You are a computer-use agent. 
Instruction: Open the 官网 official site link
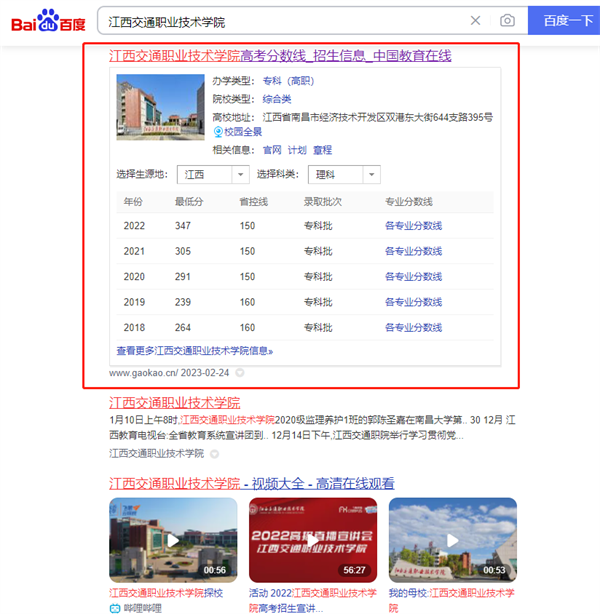pos(272,150)
